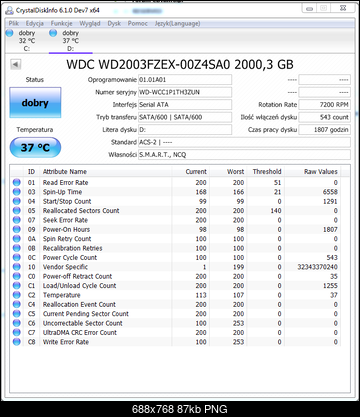The height and width of the screenshot is (417, 360).
Task: Click status icon for Spin Retry Count
Action: [16, 239]
